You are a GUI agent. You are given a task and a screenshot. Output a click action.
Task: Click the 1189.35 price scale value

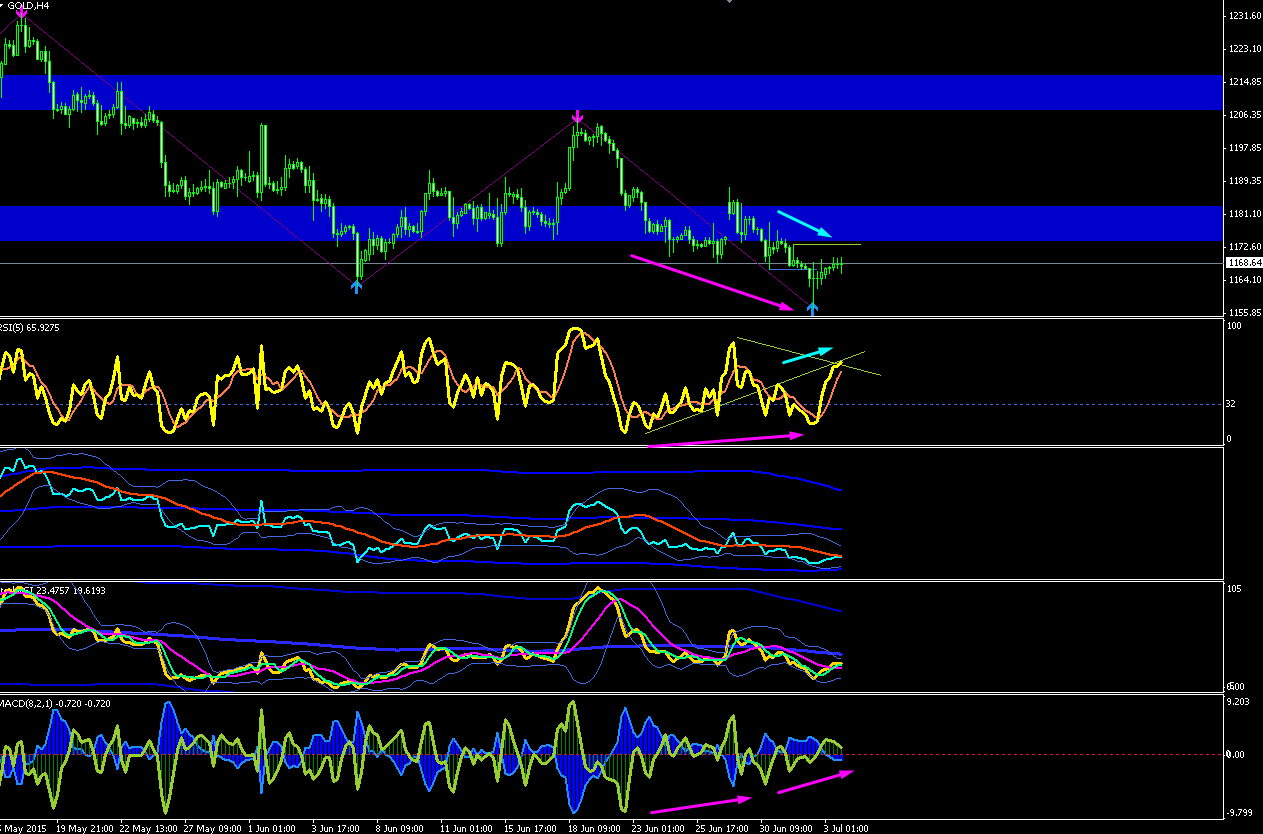click(1246, 181)
